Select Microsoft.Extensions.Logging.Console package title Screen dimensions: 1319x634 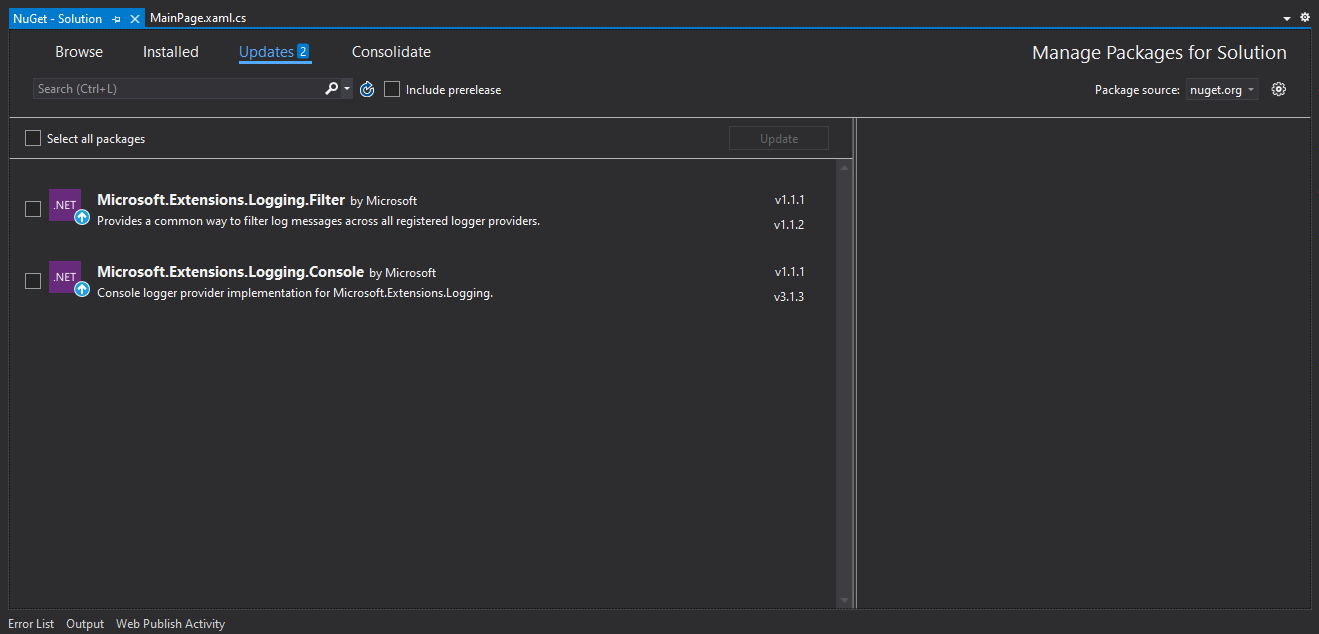coord(230,272)
